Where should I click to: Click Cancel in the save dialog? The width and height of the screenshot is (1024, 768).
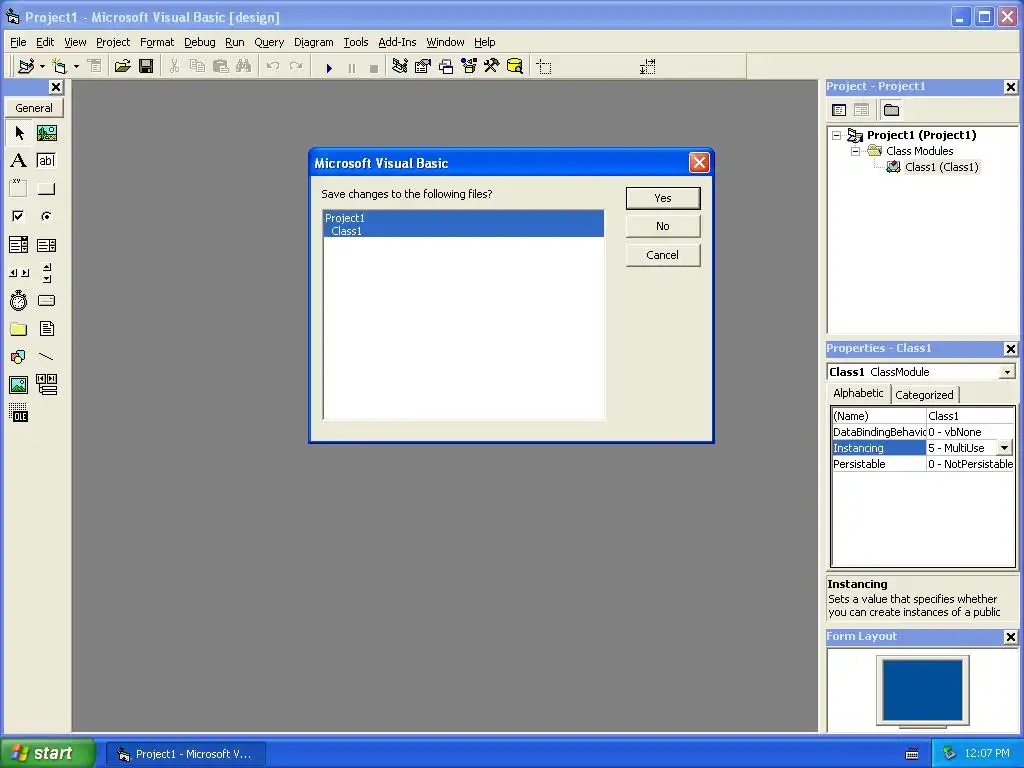662,255
